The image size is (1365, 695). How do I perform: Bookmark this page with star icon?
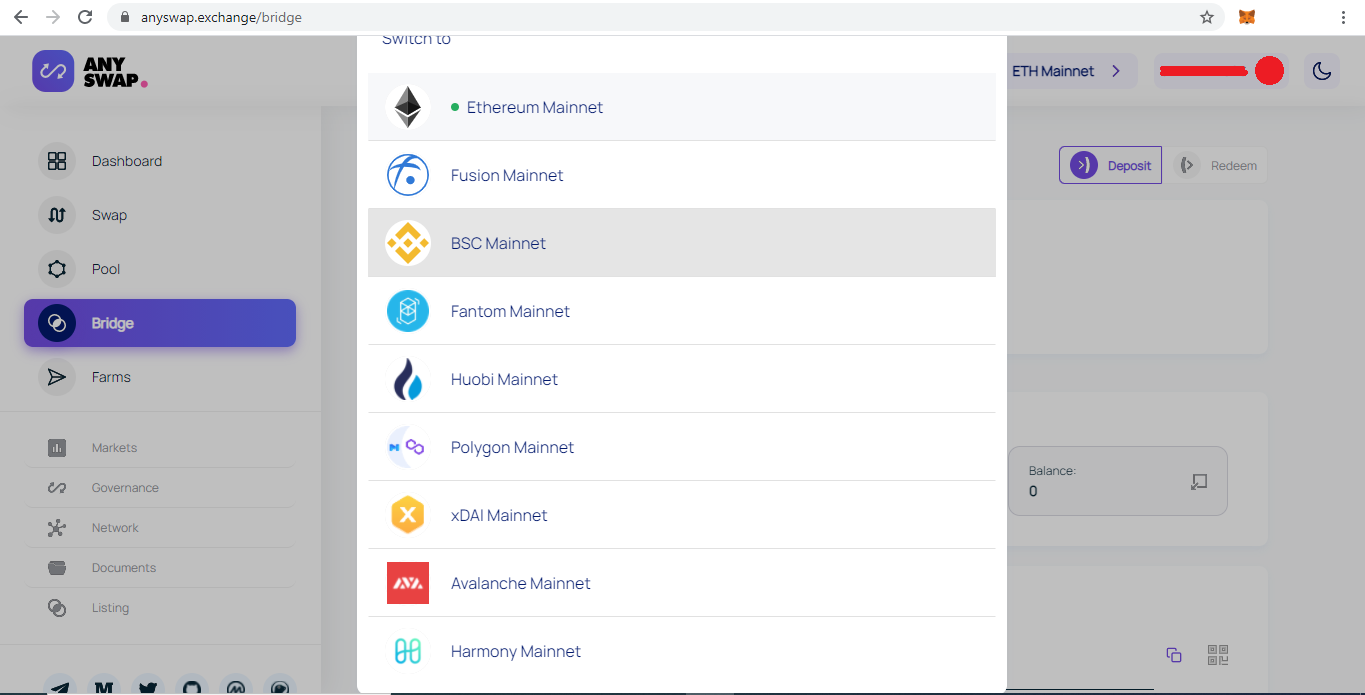click(1207, 17)
